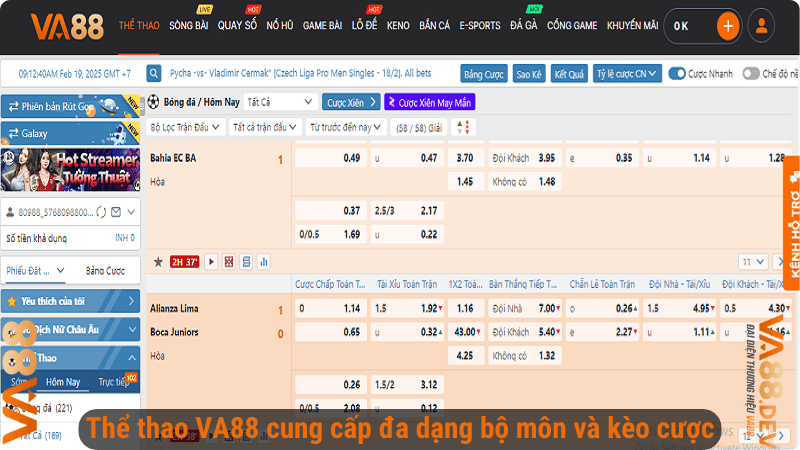Favorite the match with star icon
800x450 pixels.
click(157, 261)
